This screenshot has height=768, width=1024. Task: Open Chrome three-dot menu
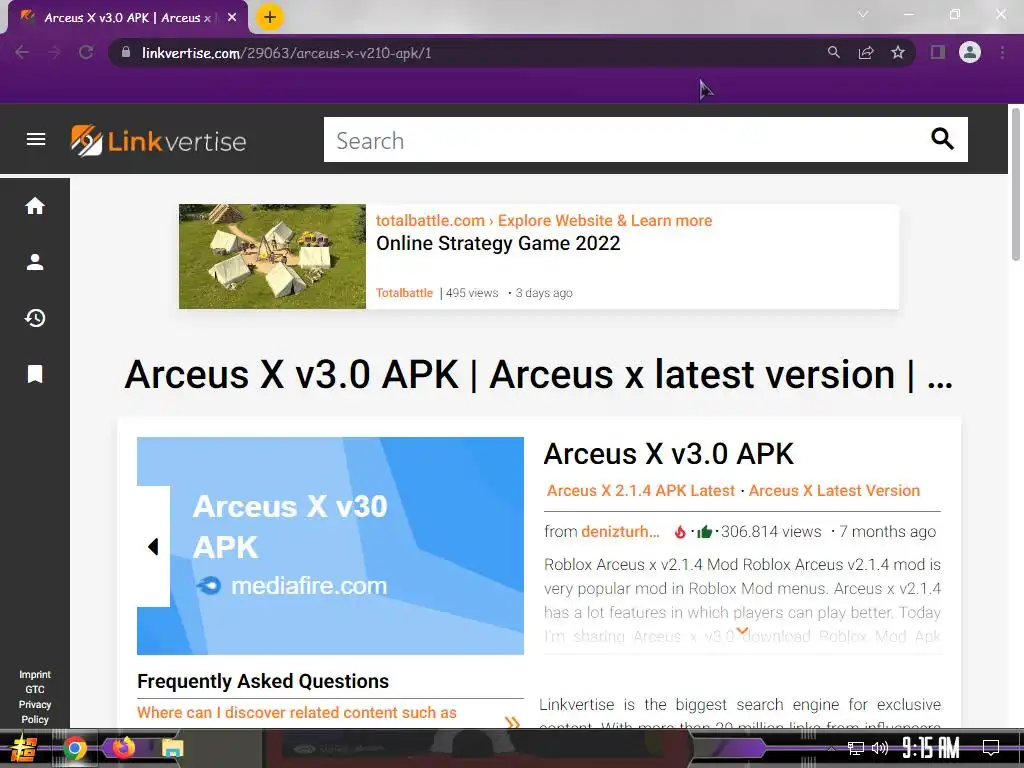click(1002, 52)
